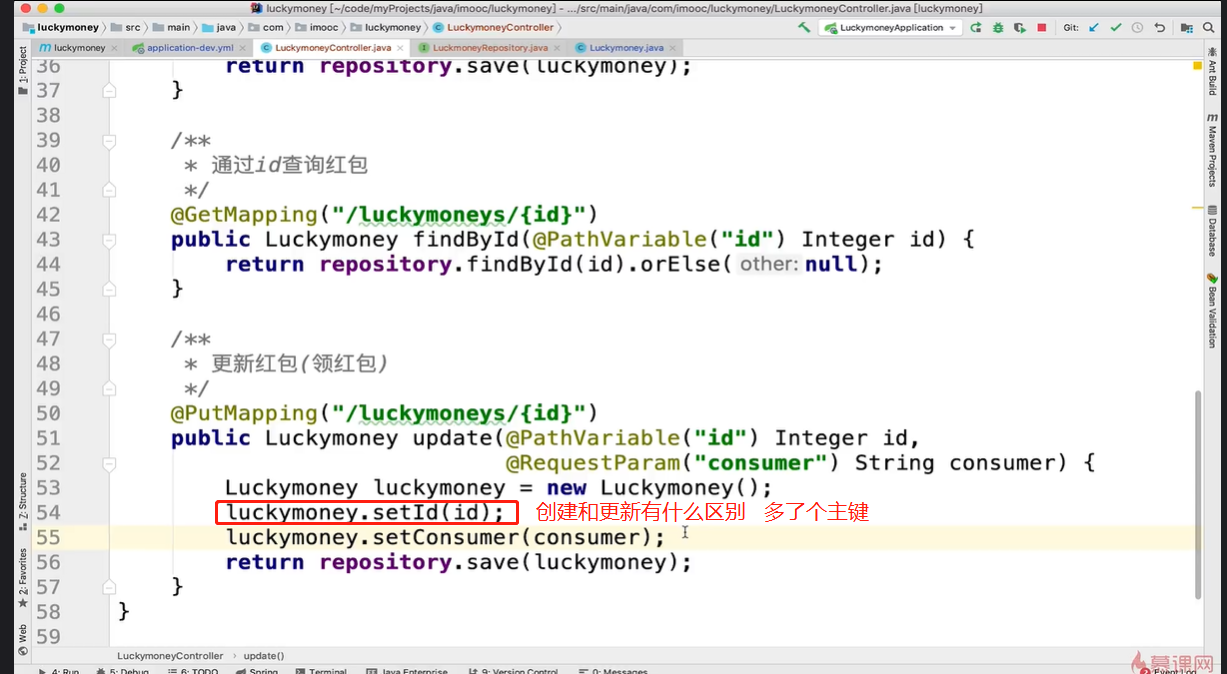The width and height of the screenshot is (1227, 674).
Task: Click the LuckymoneyController breadcrumb in navigation bar
Action: click(492, 27)
